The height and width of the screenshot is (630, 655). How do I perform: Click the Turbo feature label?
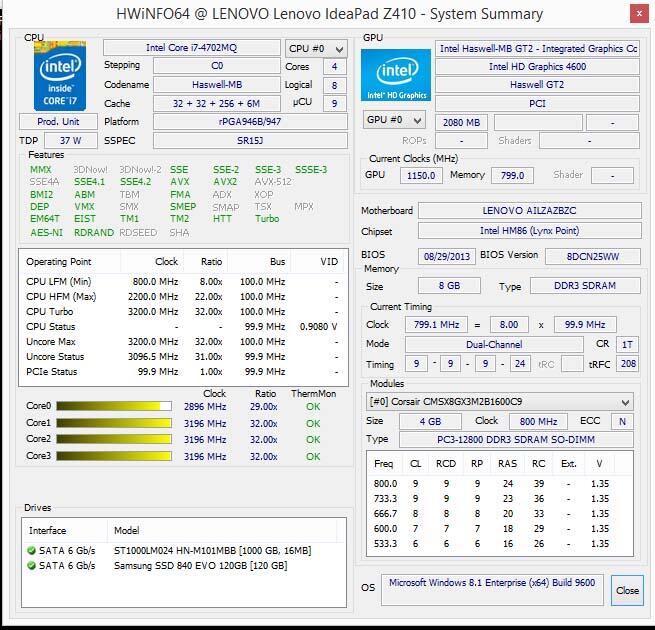[267, 218]
